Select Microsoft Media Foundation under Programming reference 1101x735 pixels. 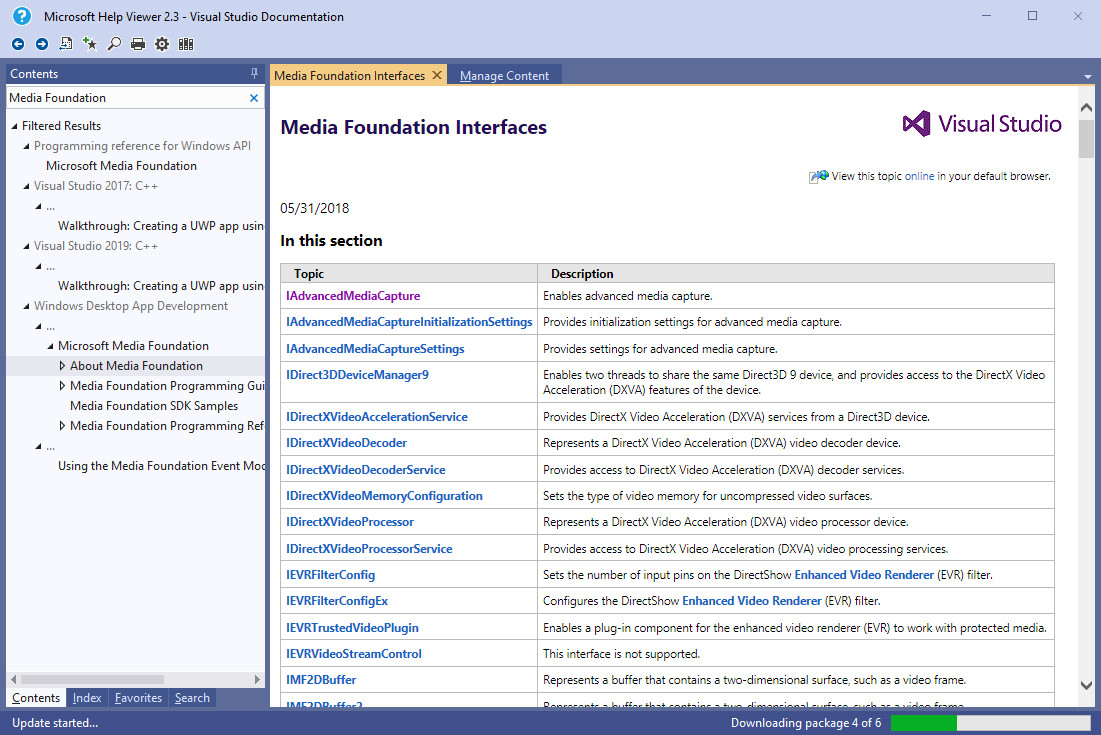coord(121,166)
